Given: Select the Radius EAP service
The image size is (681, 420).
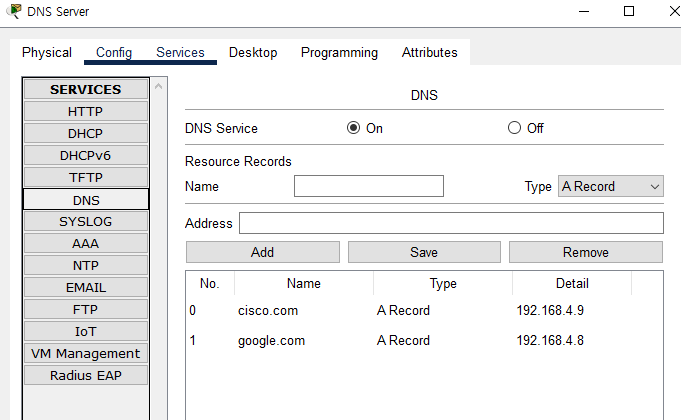Looking at the screenshot, I should [86, 375].
